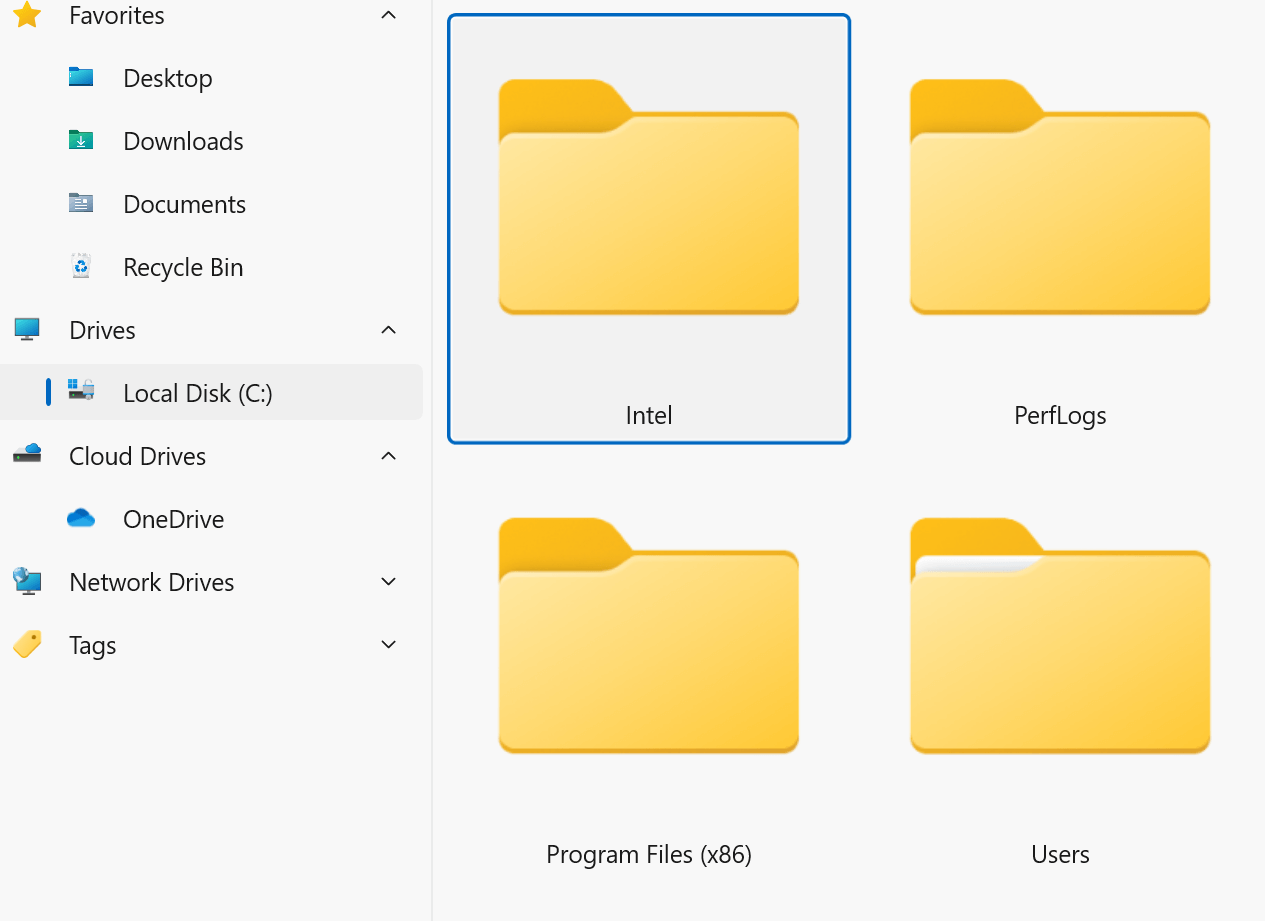
Task: Collapse the Drives section
Action: [388, 329]
